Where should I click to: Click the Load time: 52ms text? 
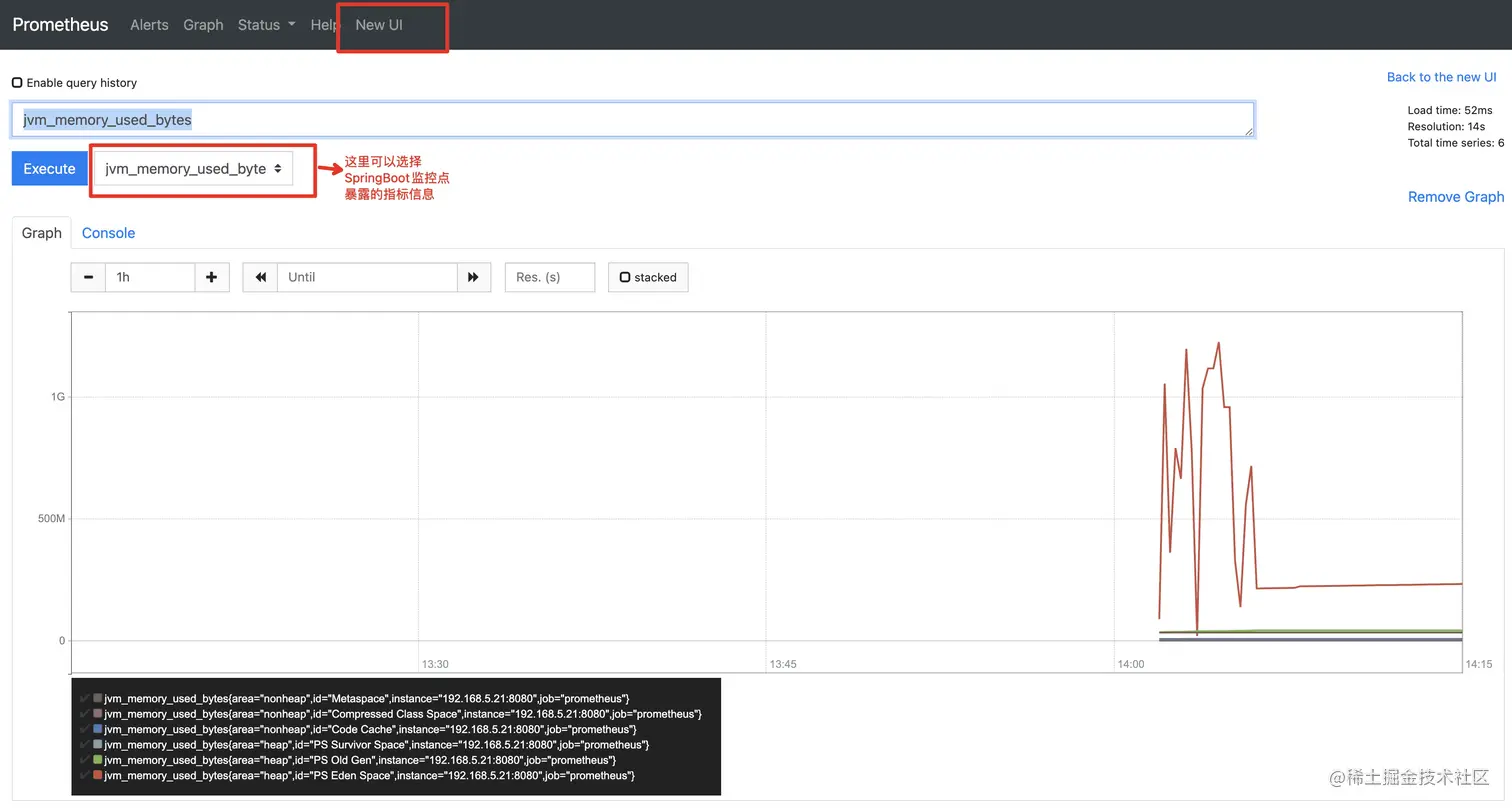point(1450,110)
